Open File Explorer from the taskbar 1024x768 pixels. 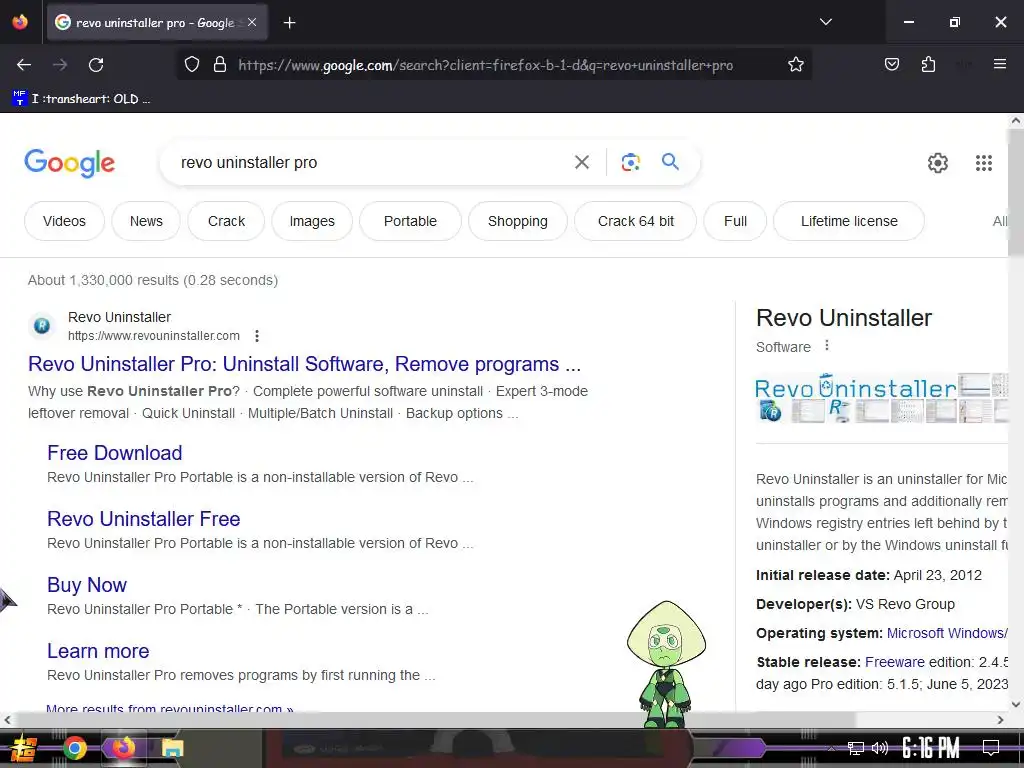tap(172, 748)
